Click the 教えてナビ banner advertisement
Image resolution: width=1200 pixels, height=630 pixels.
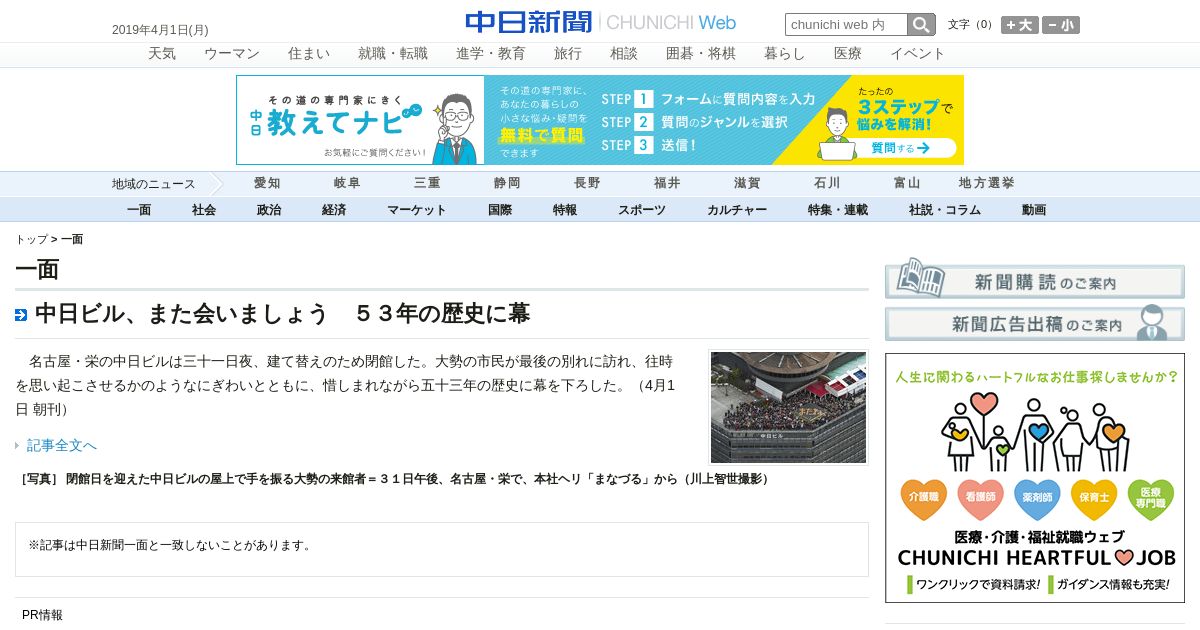pos(600,120)
